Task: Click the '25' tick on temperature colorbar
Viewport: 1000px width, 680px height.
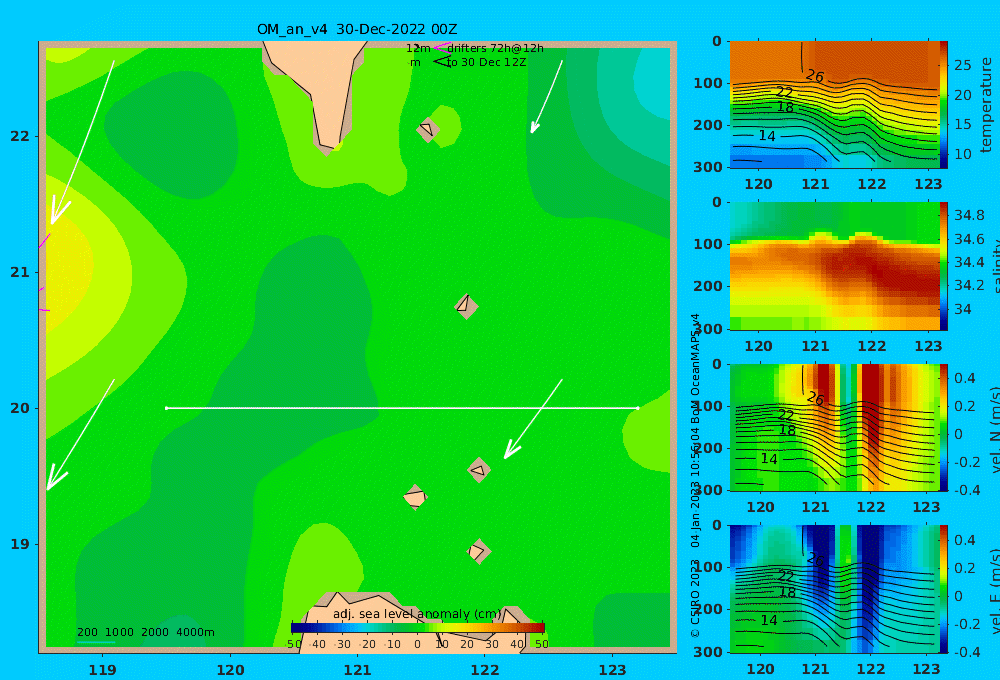Action: pyautogui.click(x=963, y=65)
